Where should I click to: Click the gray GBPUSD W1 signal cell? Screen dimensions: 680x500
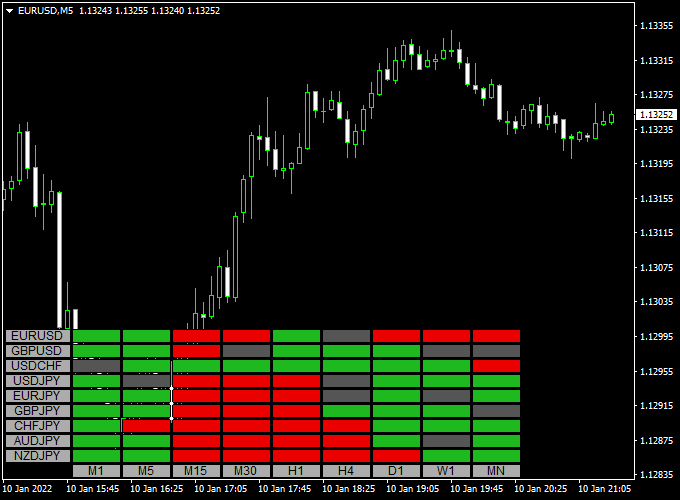click(447, 351)
